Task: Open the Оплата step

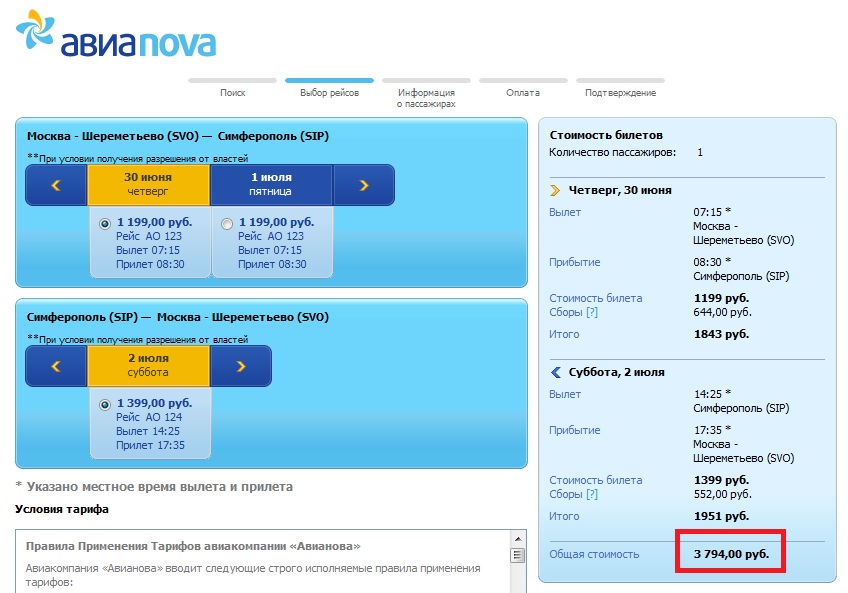Action: (x=522, y=92)
